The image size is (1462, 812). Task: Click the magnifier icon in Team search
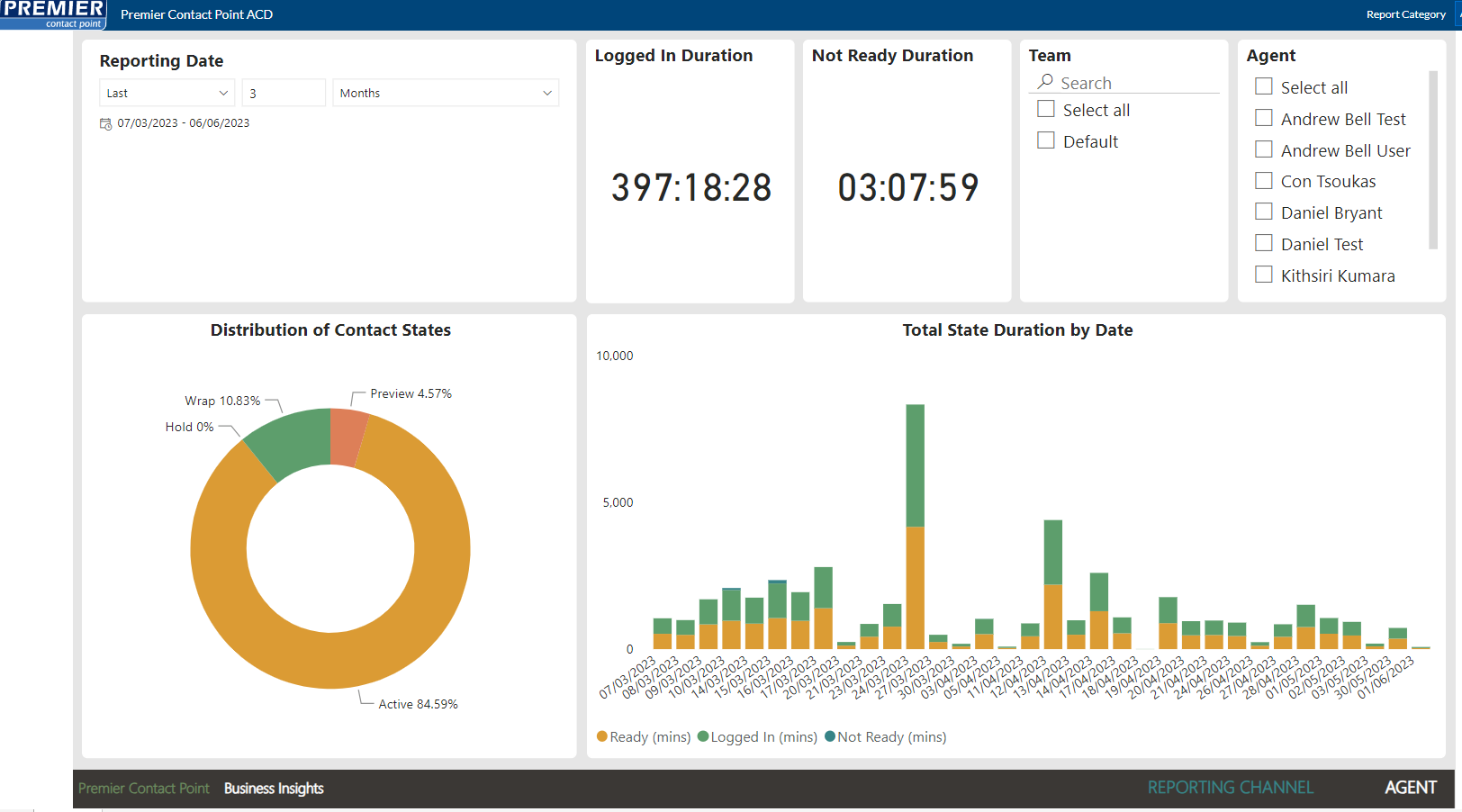[1045, 82]
